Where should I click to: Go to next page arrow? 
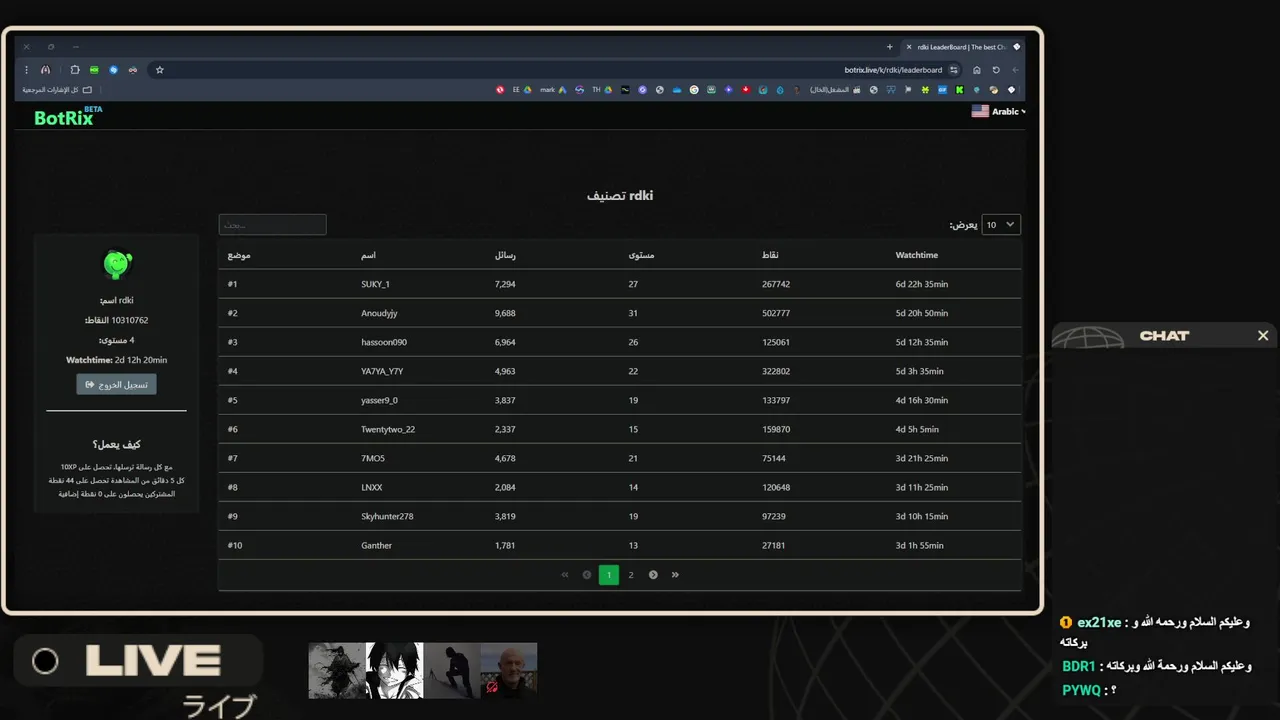(x=653, y=575)
